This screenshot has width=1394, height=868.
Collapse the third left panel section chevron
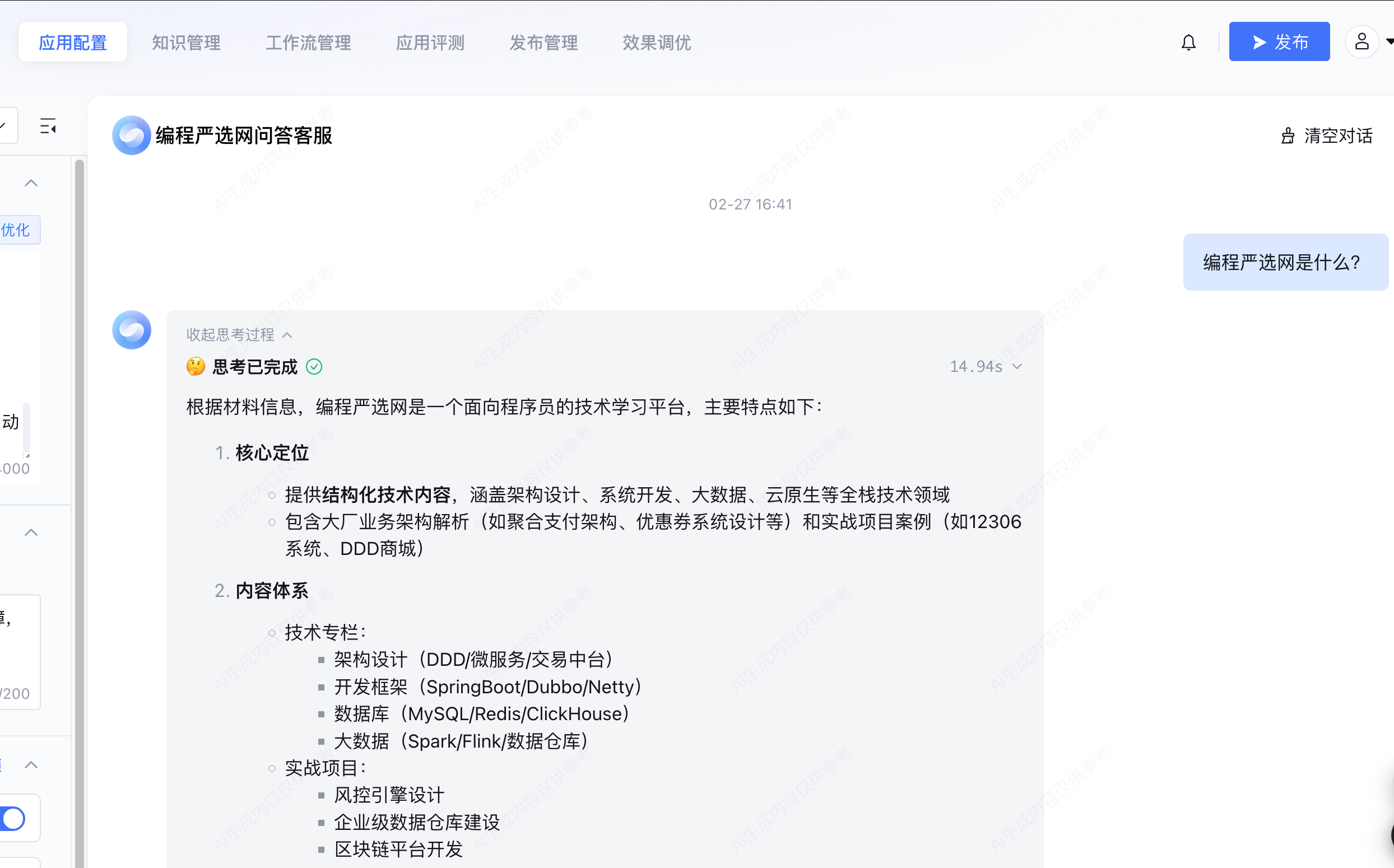[x=31, y=766]
